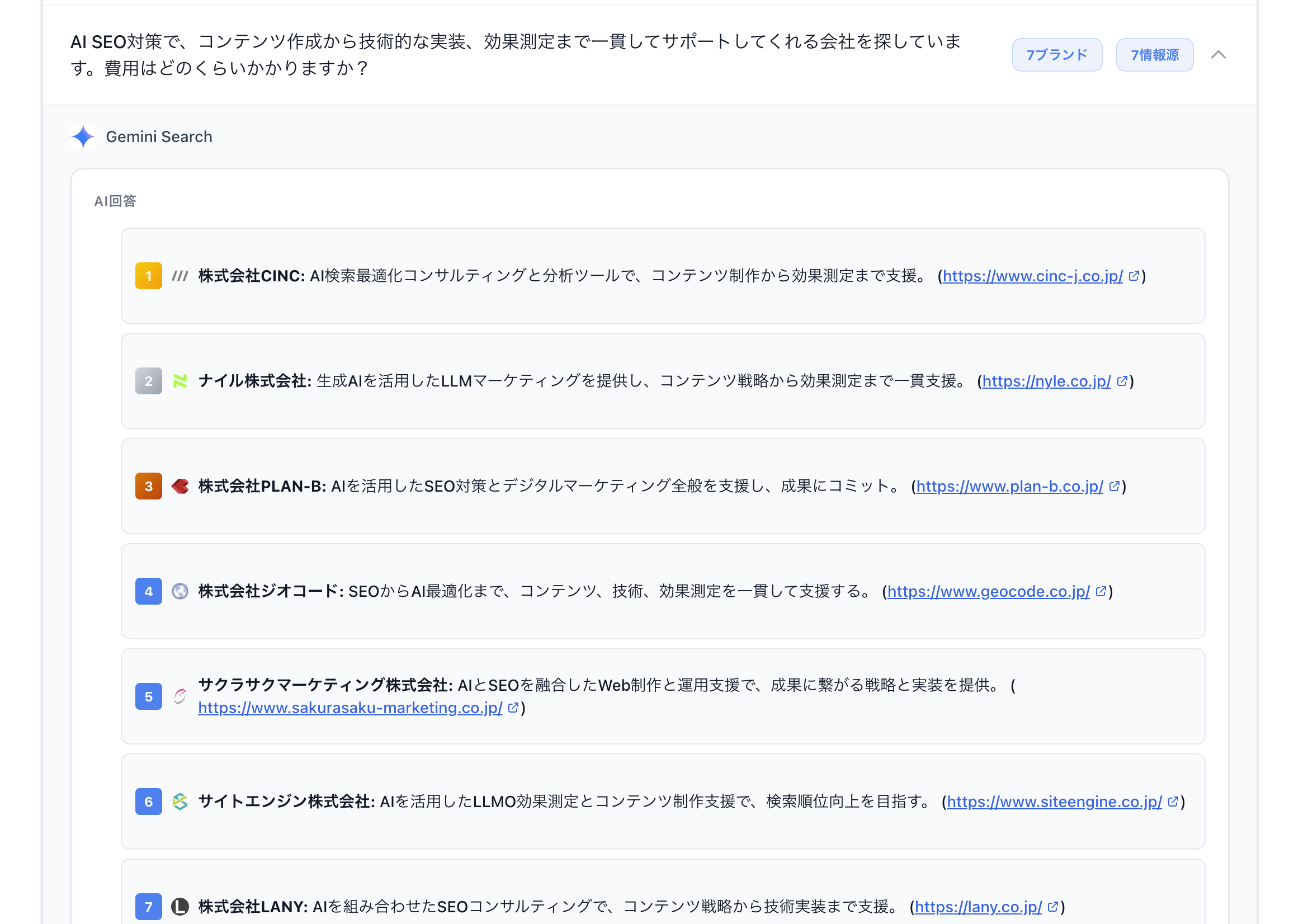Click the ナイル株式会社 logo icon
Screen dimensions: 1294x924
click(x=180, y=381)
